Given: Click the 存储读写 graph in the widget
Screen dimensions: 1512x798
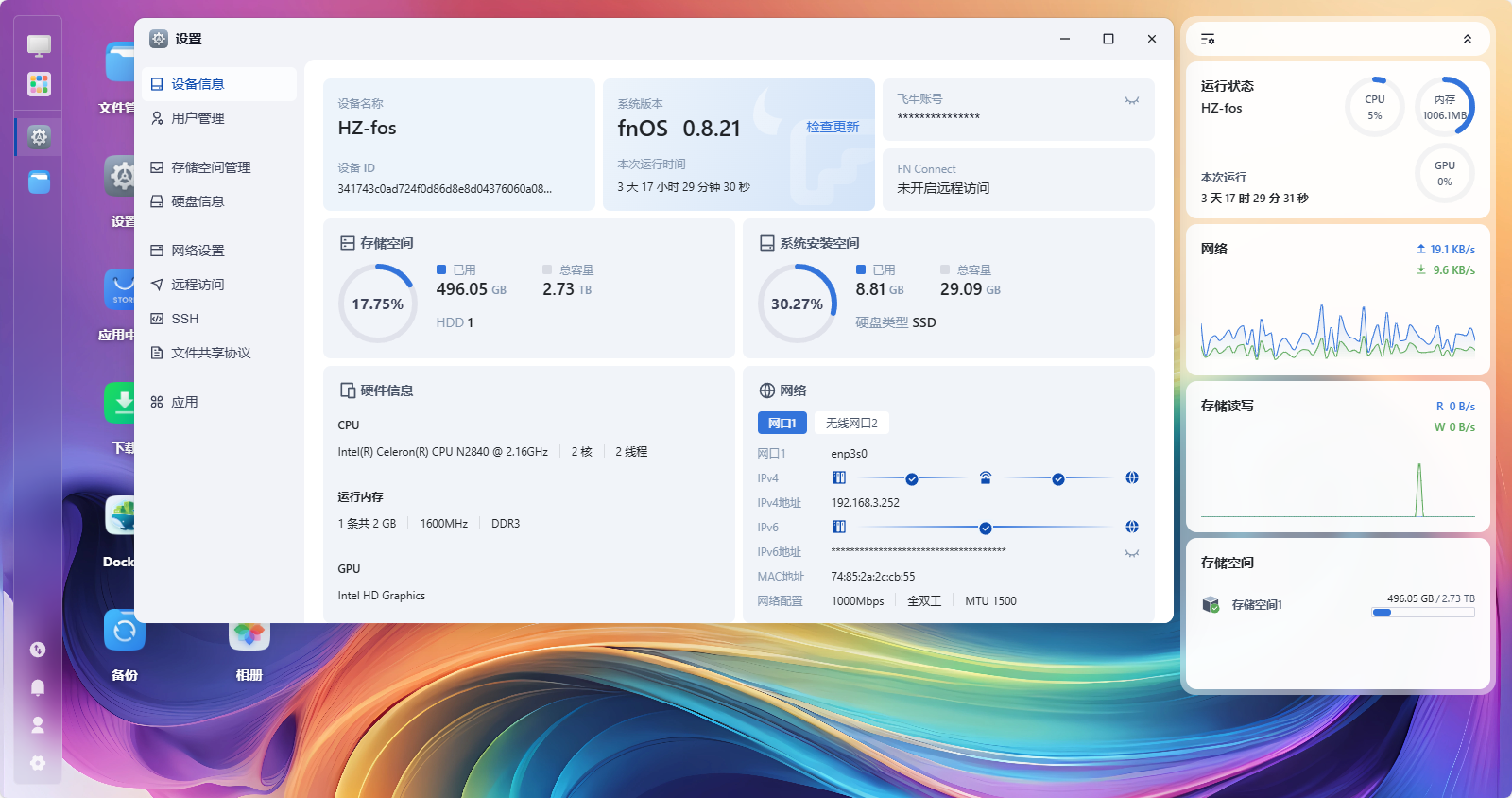Looking at the screenshot, I should [1338, 489].
